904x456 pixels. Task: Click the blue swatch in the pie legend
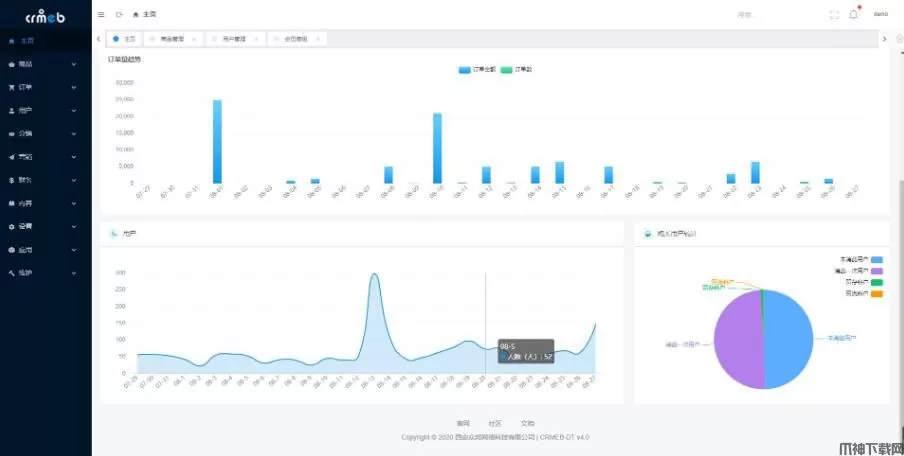point(877,260)
